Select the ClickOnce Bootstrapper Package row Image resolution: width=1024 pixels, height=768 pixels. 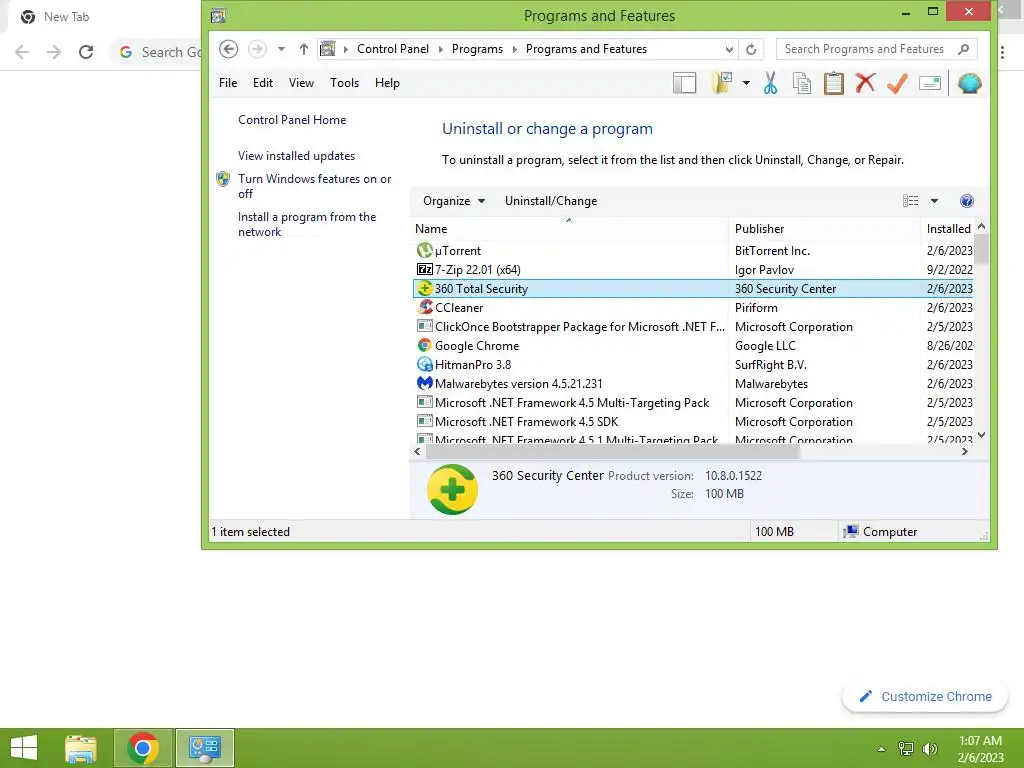click(x=693, y=327)
